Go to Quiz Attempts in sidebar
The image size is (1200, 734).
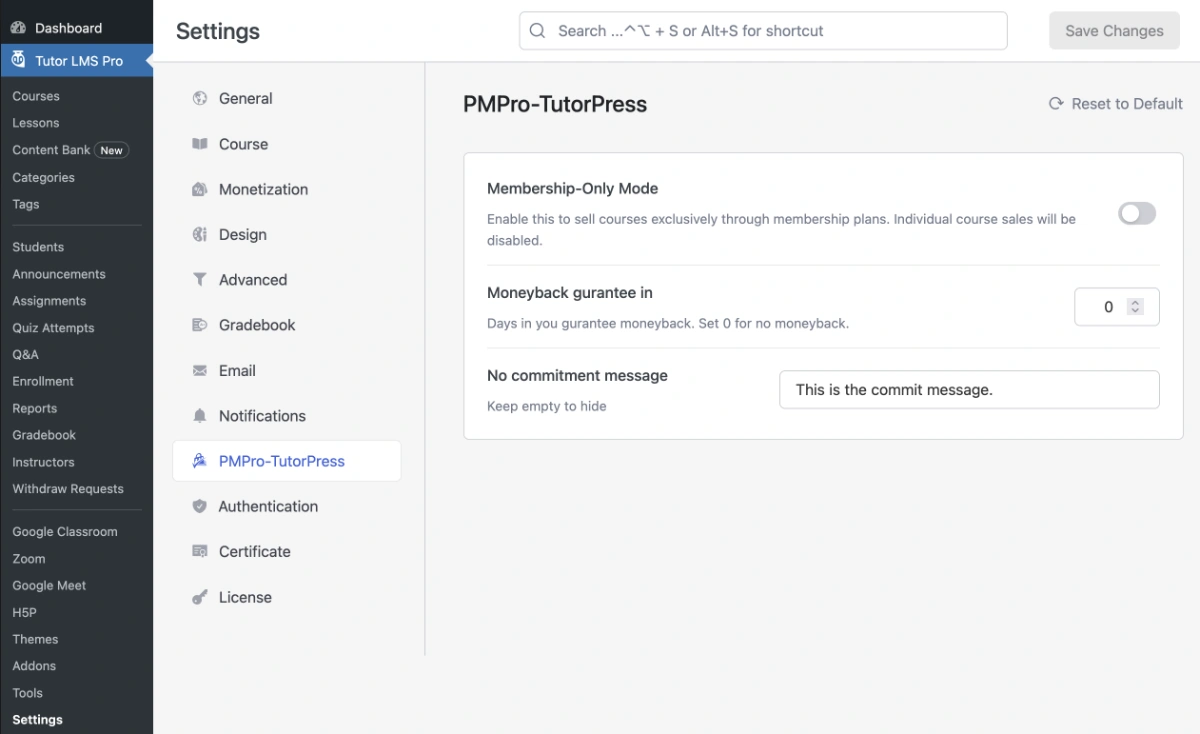pyautogui.click(x=53, y=327)
